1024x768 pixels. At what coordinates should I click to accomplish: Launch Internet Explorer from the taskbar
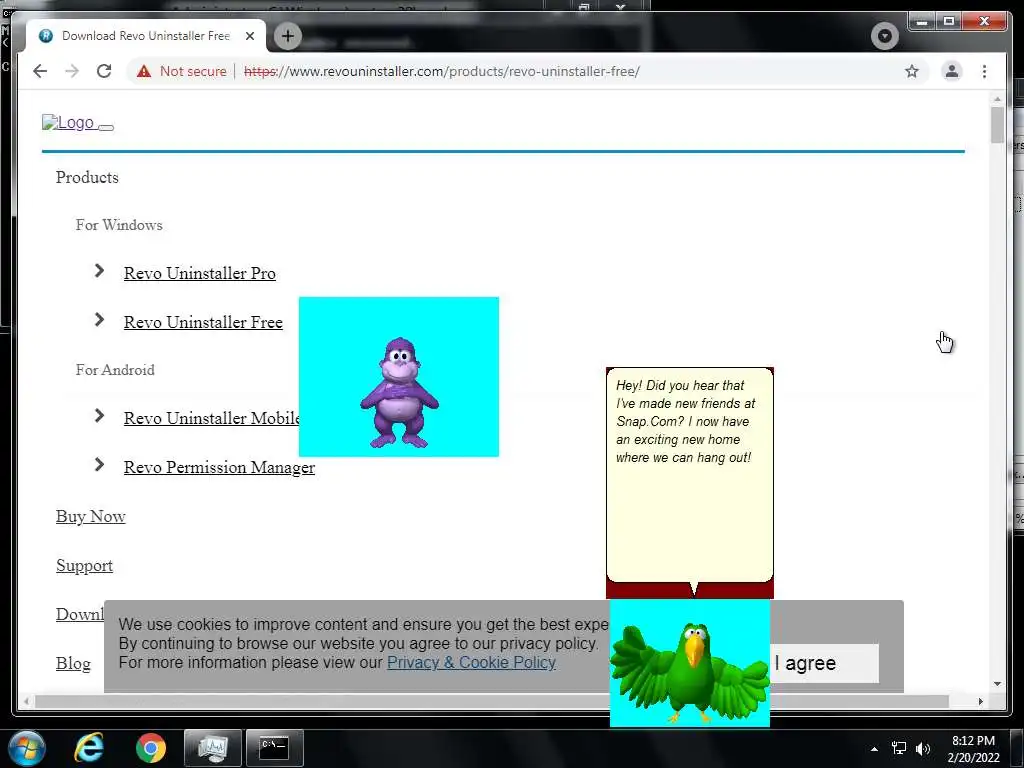pyautogui.click(x=89, y=748)
